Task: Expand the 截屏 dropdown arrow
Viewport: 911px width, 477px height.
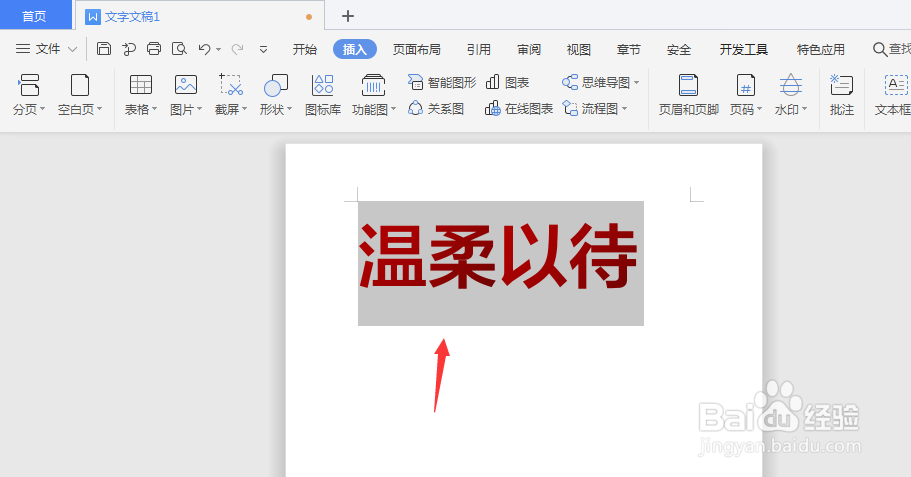Action: [244, 109]
